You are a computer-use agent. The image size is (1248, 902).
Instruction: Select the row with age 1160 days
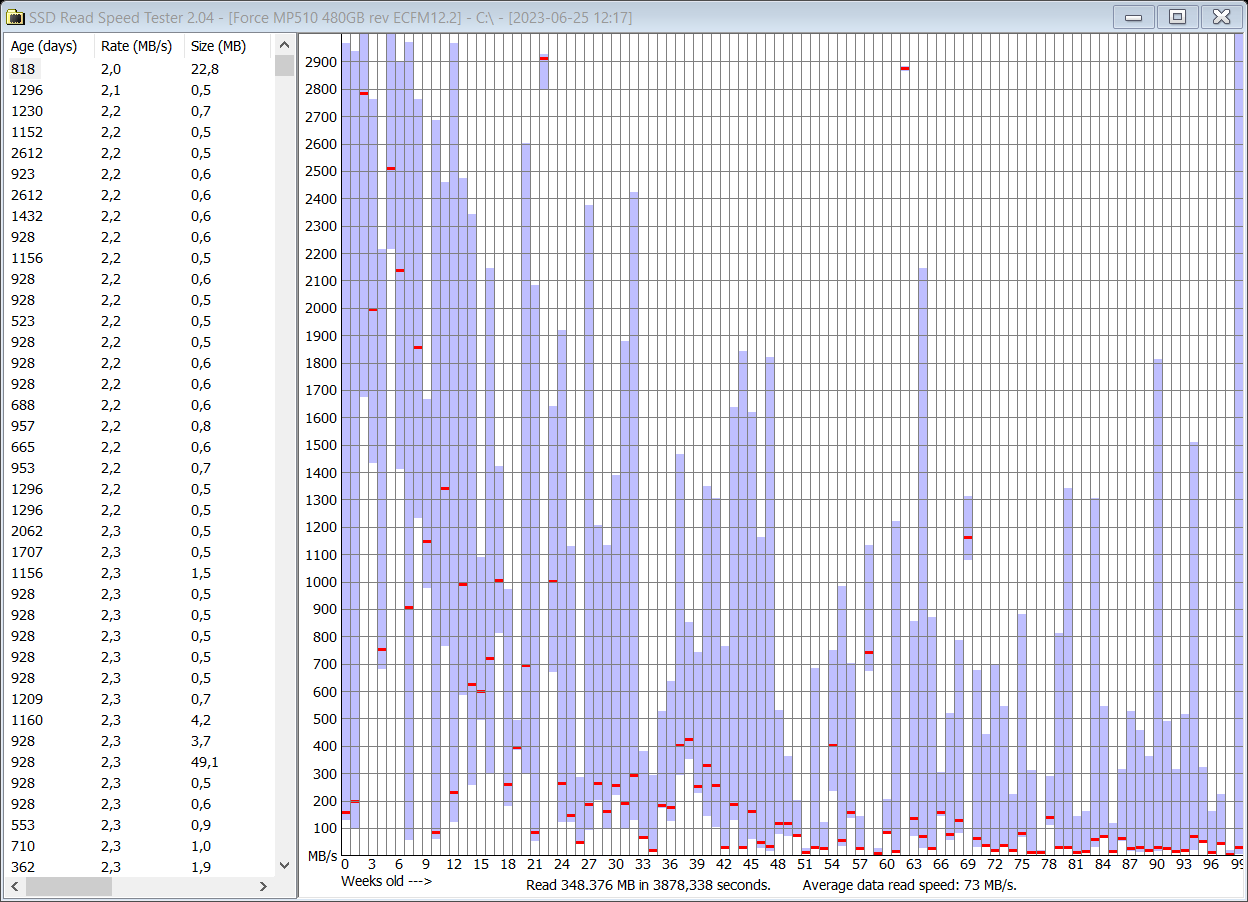pyautogui.click(x=140, y=720)
